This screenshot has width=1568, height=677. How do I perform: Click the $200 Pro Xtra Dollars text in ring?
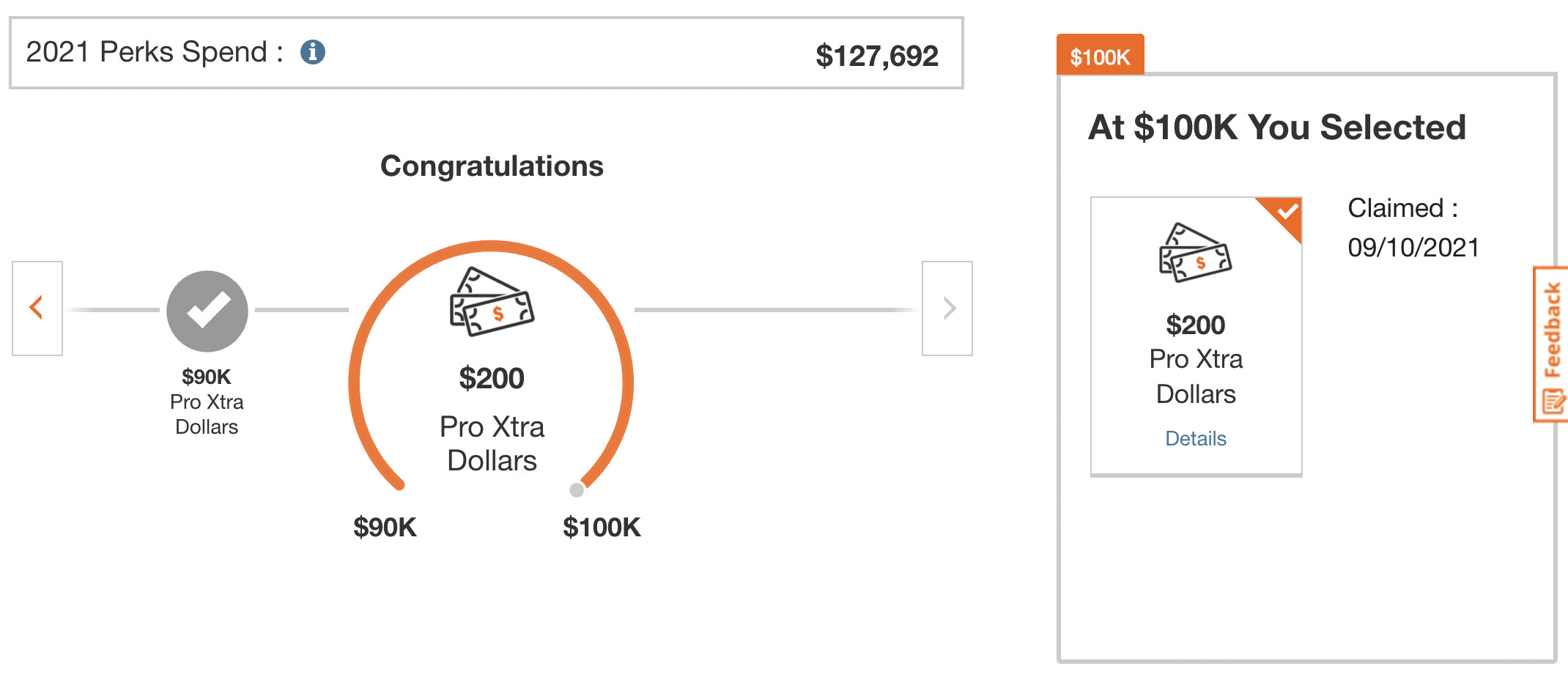pos(492,419)
